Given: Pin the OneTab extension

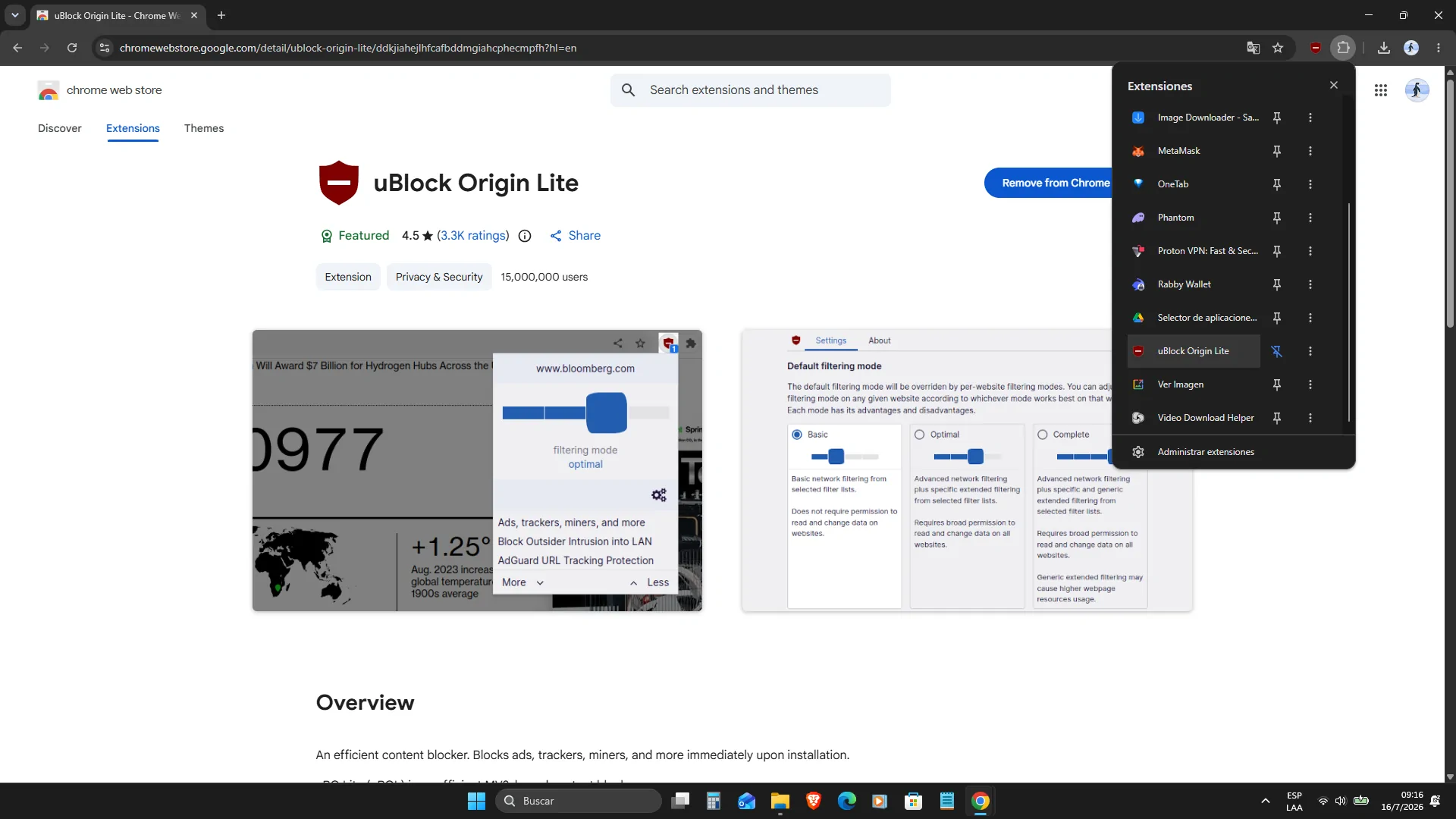Looking at the screenshot, I should pyautogui.click(x=1277, y=184).
